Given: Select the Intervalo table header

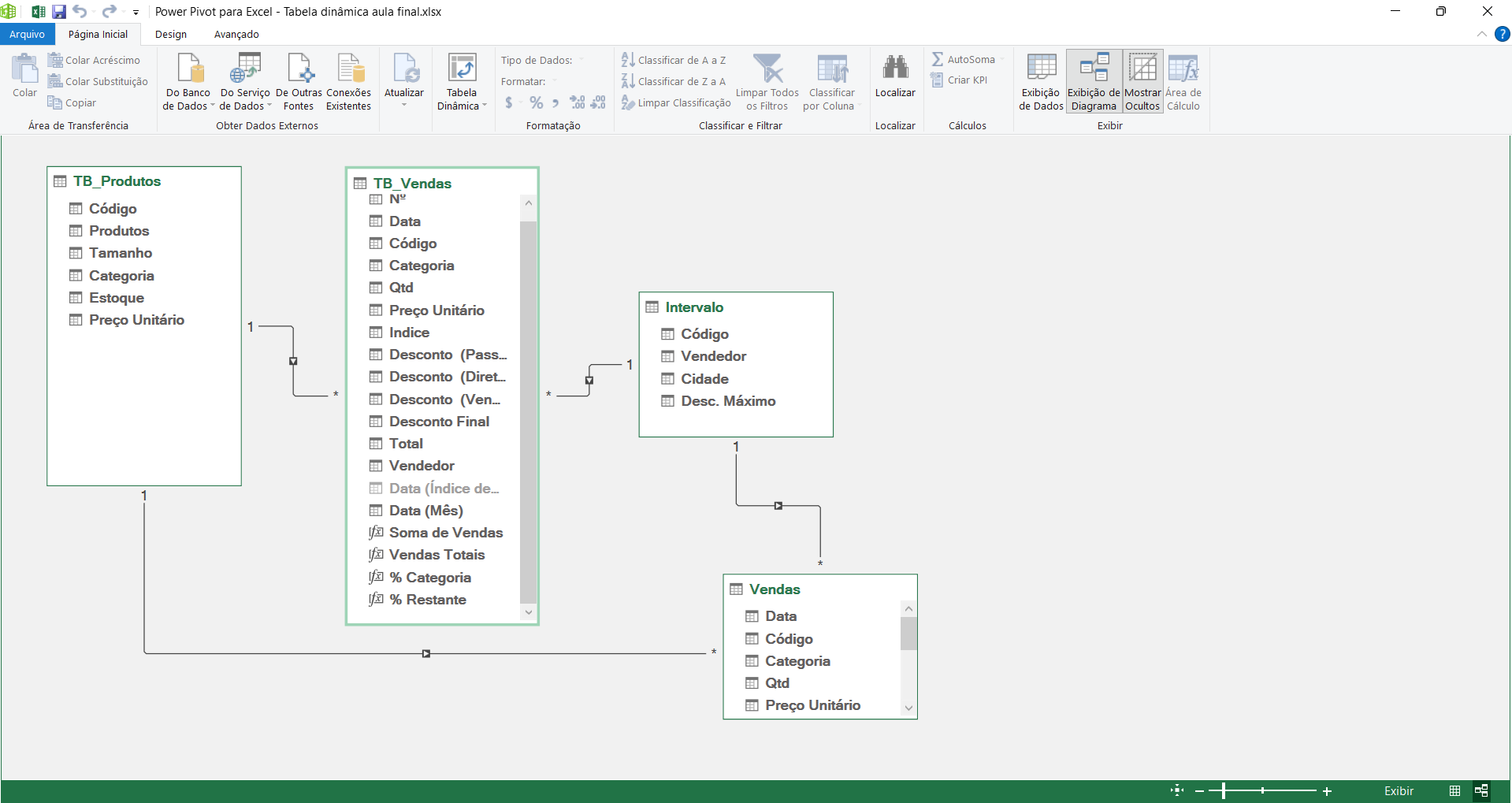Looking at the screenshot, I should pos(694,307).
